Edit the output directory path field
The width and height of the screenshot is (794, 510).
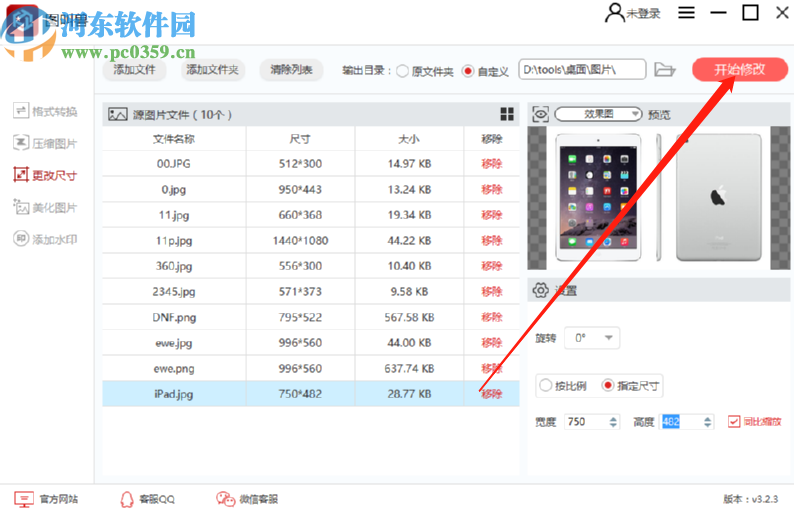(582, 70)
